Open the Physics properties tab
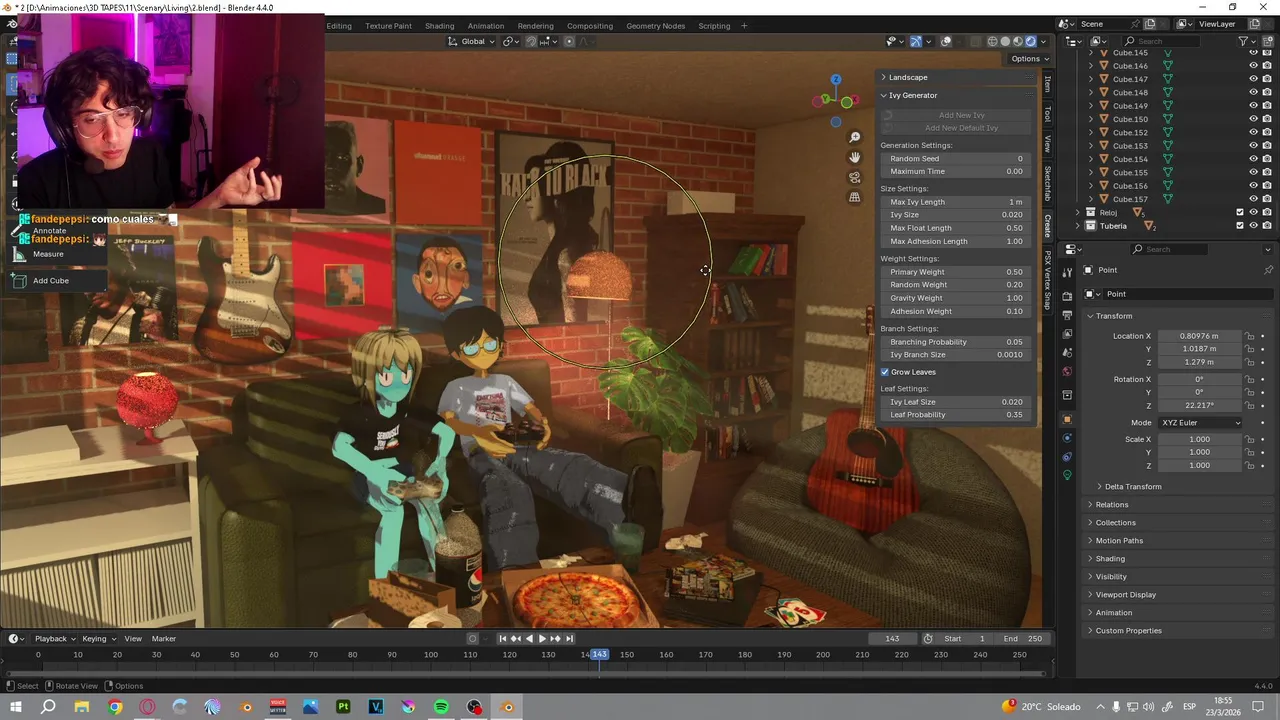 1068,438
